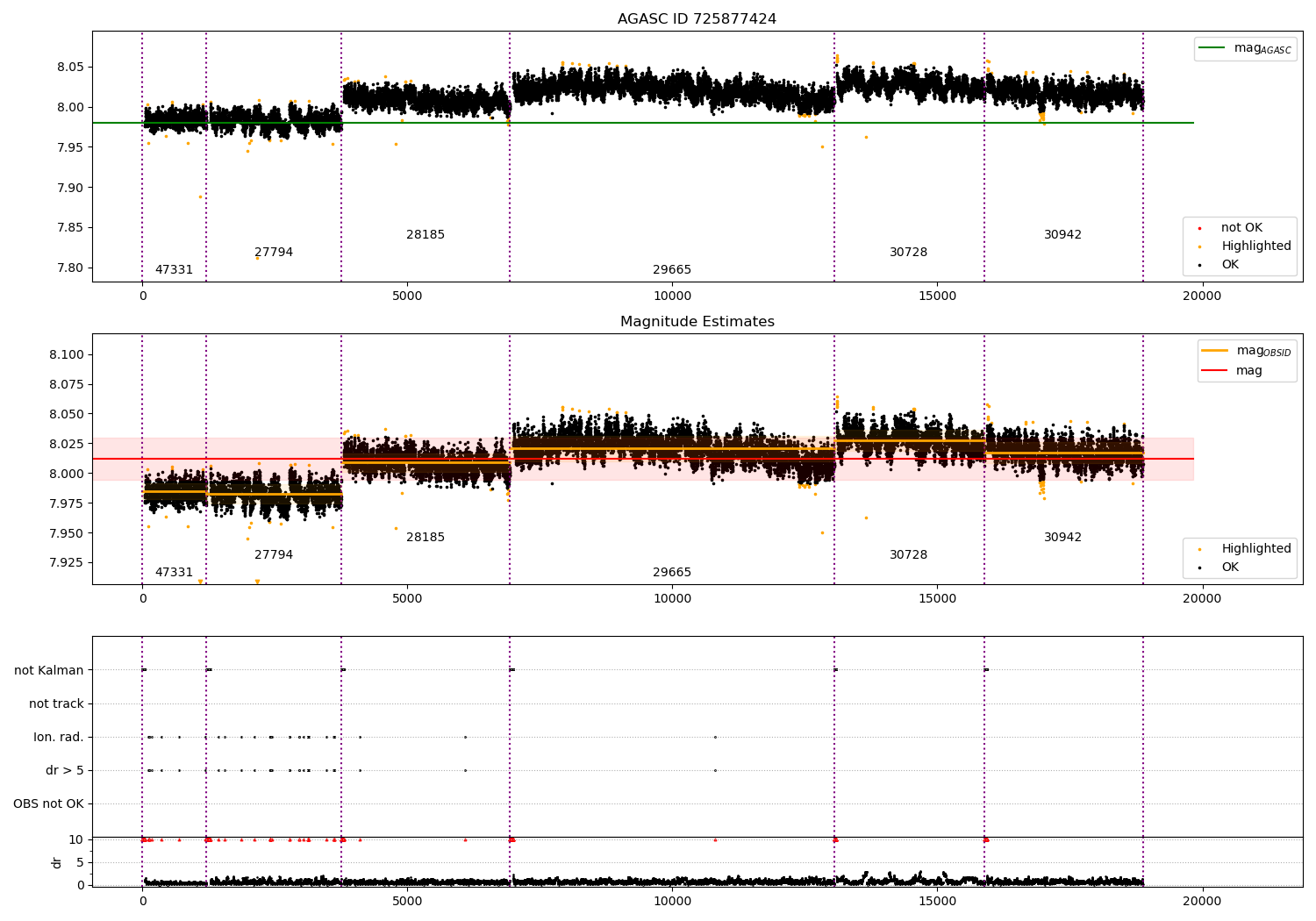1316x921 pixels.
Task: Click OBSID label "30728" in top plot
Action: [x=908, y=253]
